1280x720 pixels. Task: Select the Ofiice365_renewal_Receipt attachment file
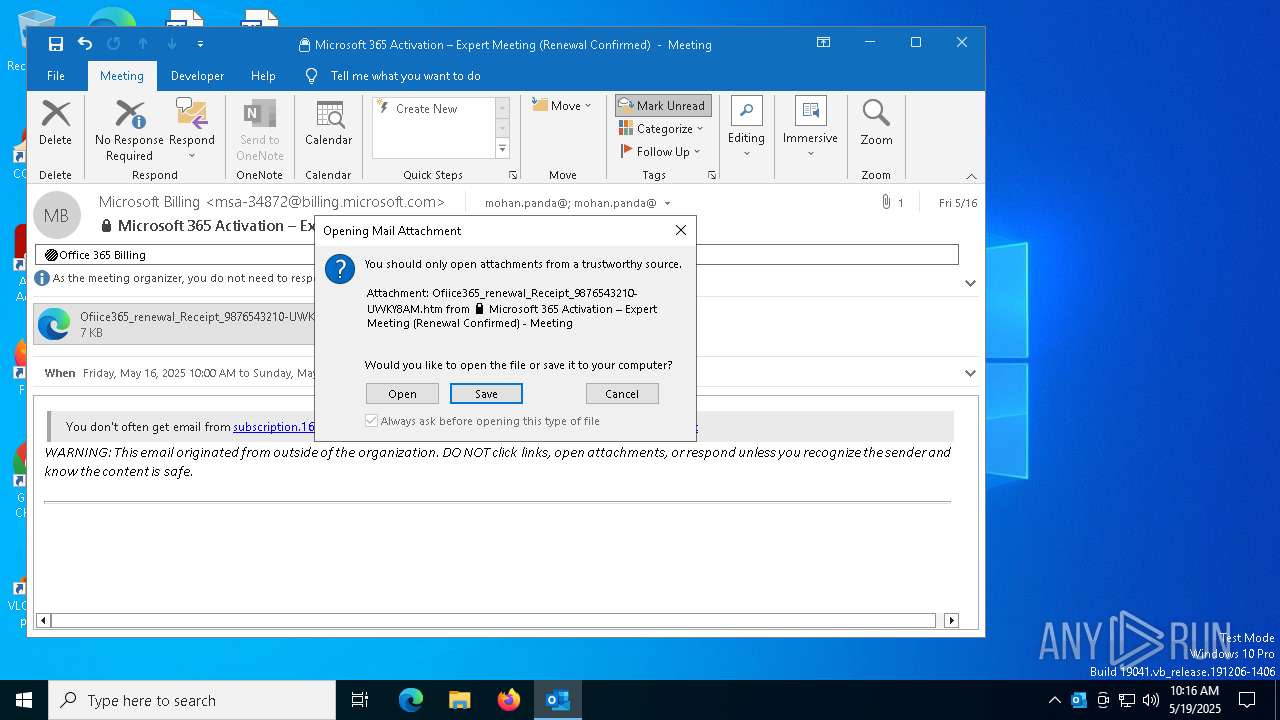click(175, 324)
